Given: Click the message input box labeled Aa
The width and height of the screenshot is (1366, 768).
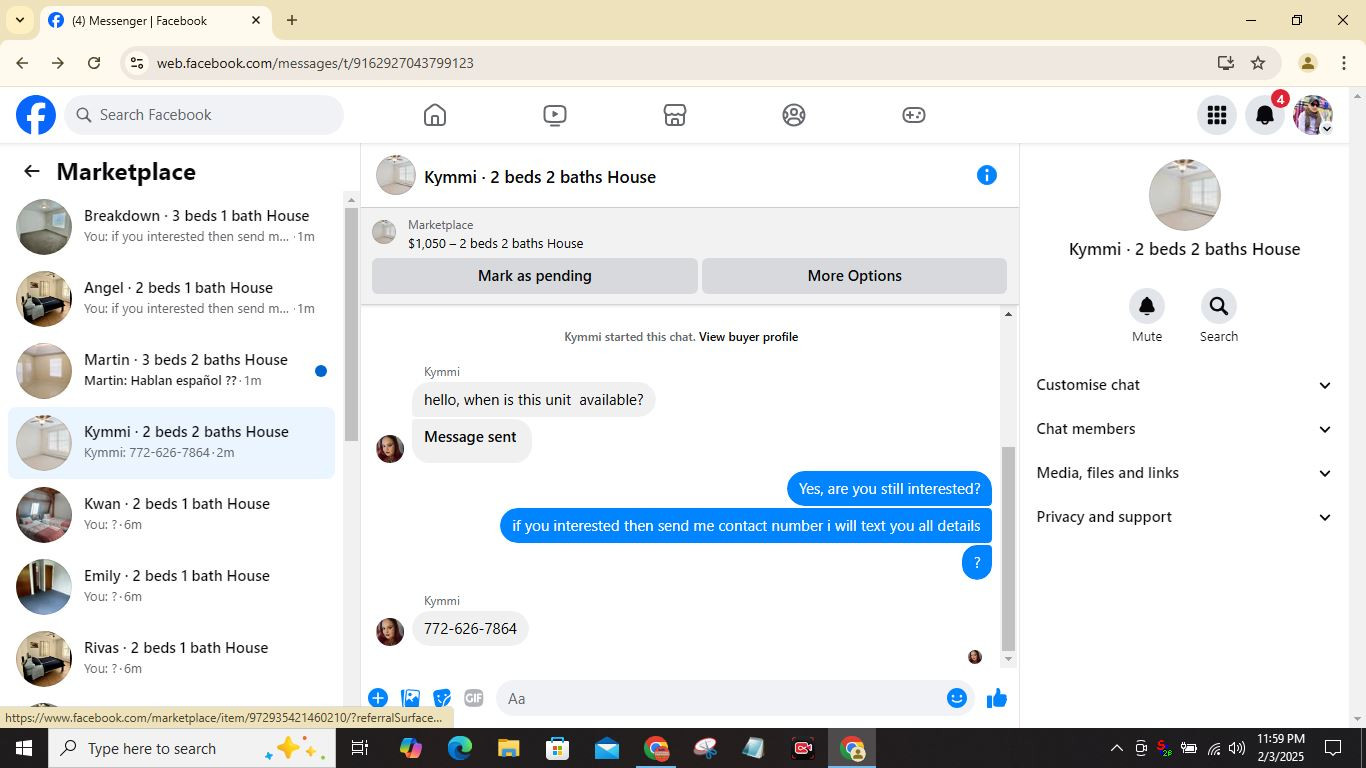Looking at the screenshot, I should 734,698.
